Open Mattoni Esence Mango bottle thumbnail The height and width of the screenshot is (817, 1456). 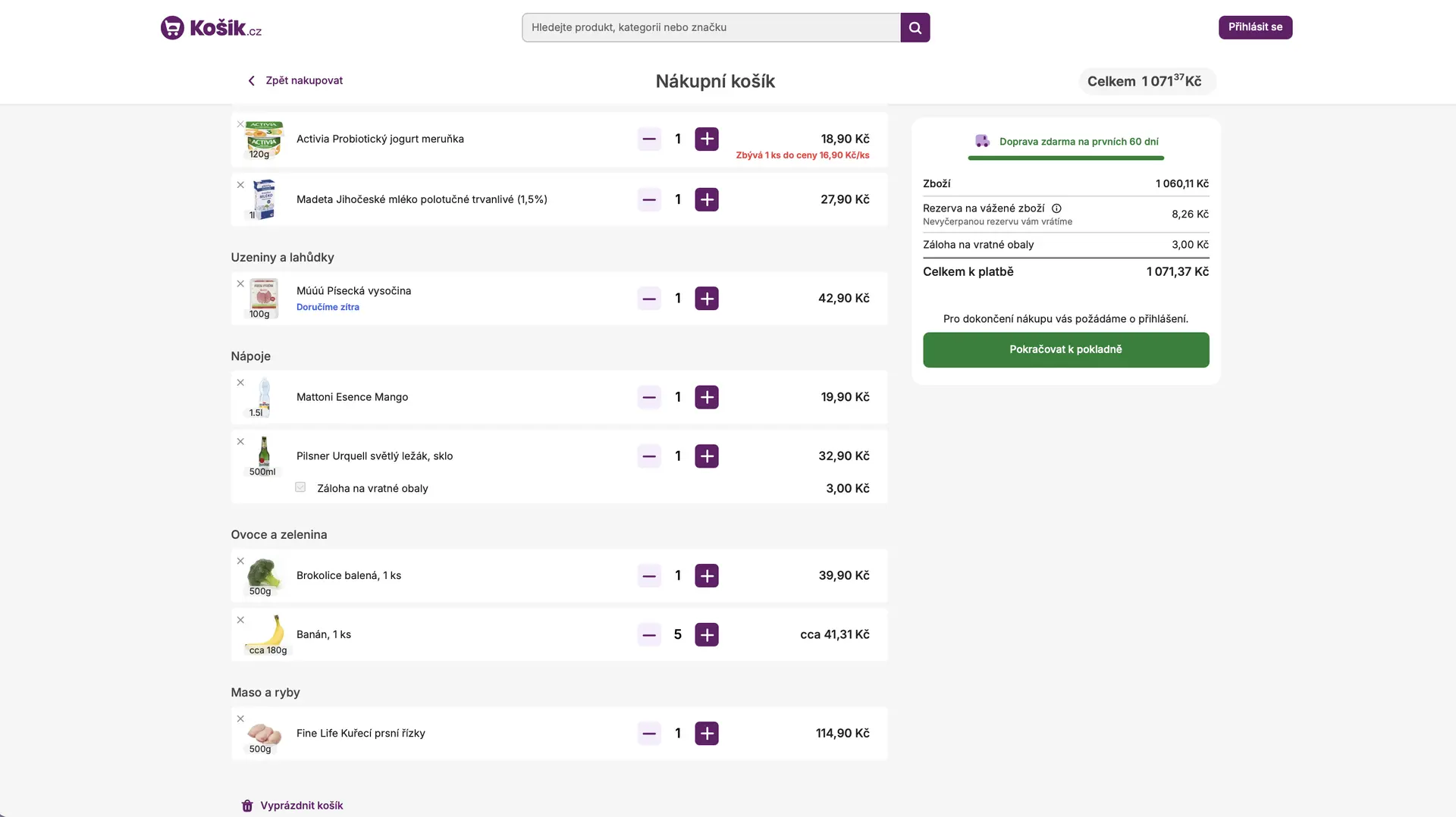coord(263,397)
